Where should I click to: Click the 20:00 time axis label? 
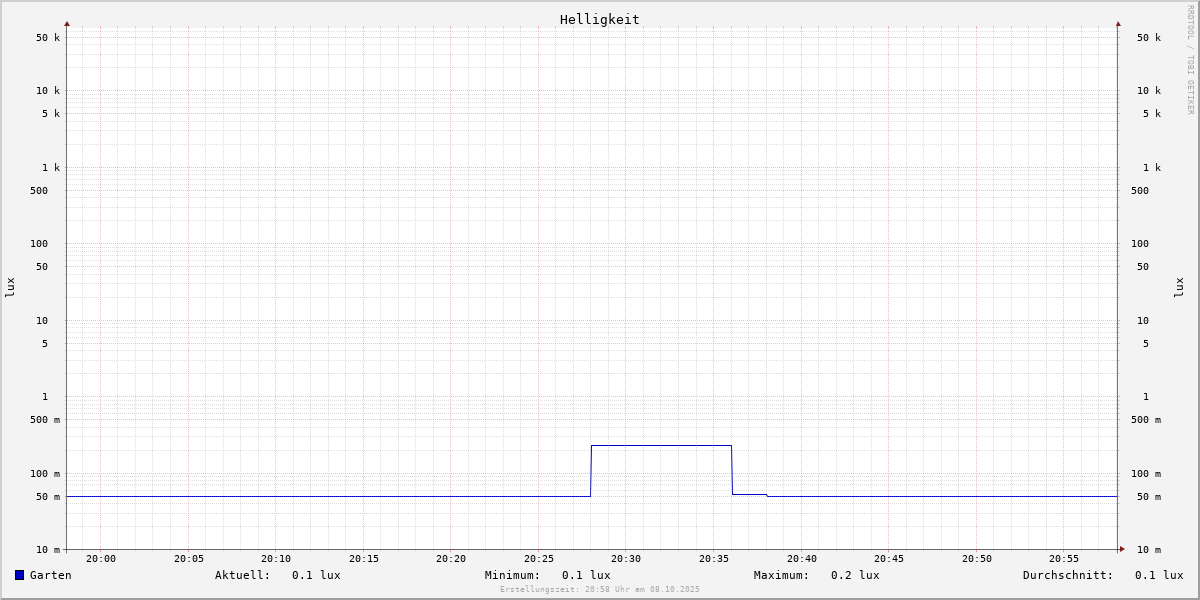click(x=101, y=559)
